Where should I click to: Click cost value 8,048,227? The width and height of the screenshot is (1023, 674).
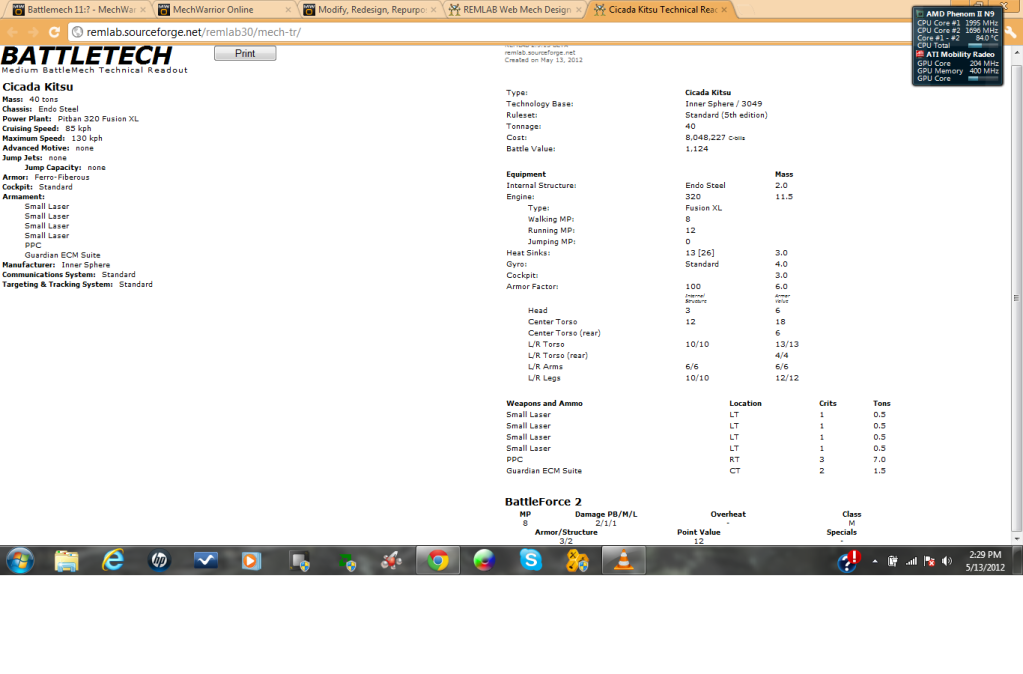click(705, 138)
